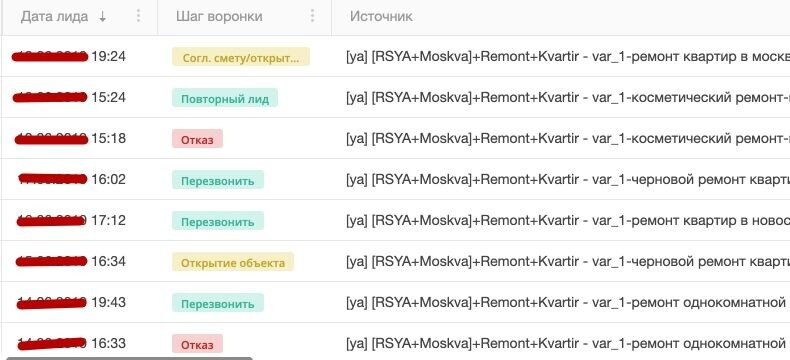This screenshot has height=360, width=790.
Task: Click the horizontal scrollbar at table bottom
Action: click(x=129, y=358)
